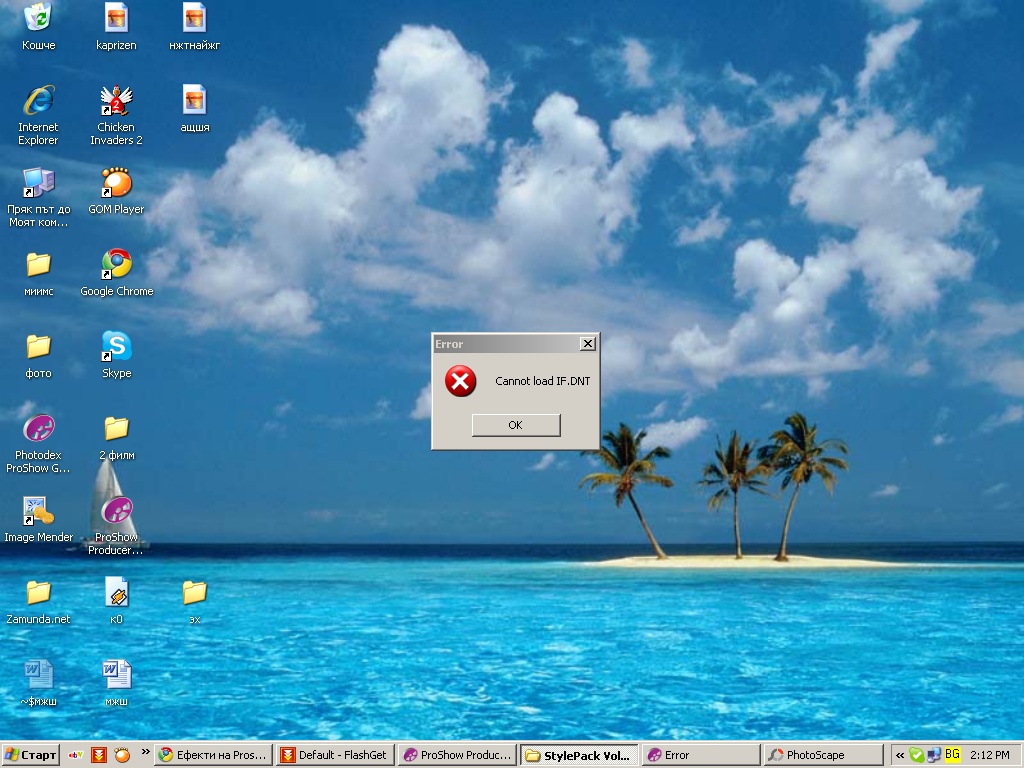1024x768 pixels.
Task: Switch to PhotoScape taskbar button
Action: pyautogui.click(x=823, y=755)
